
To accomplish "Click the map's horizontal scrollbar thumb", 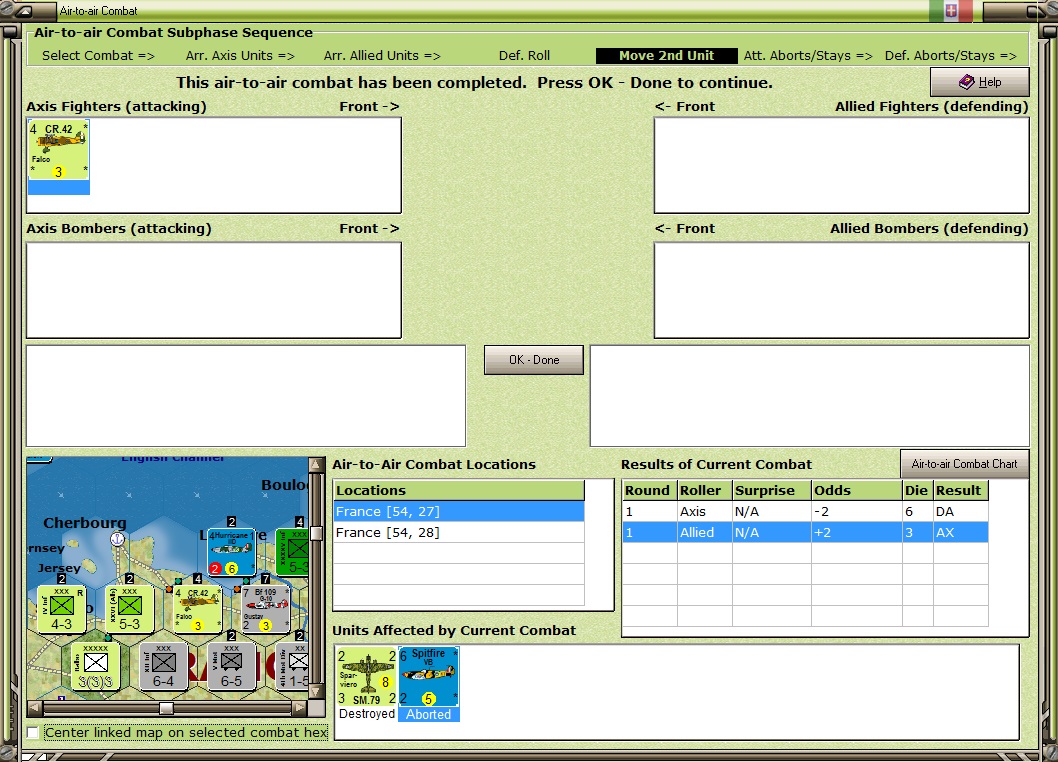I will [x=166, y=708].
